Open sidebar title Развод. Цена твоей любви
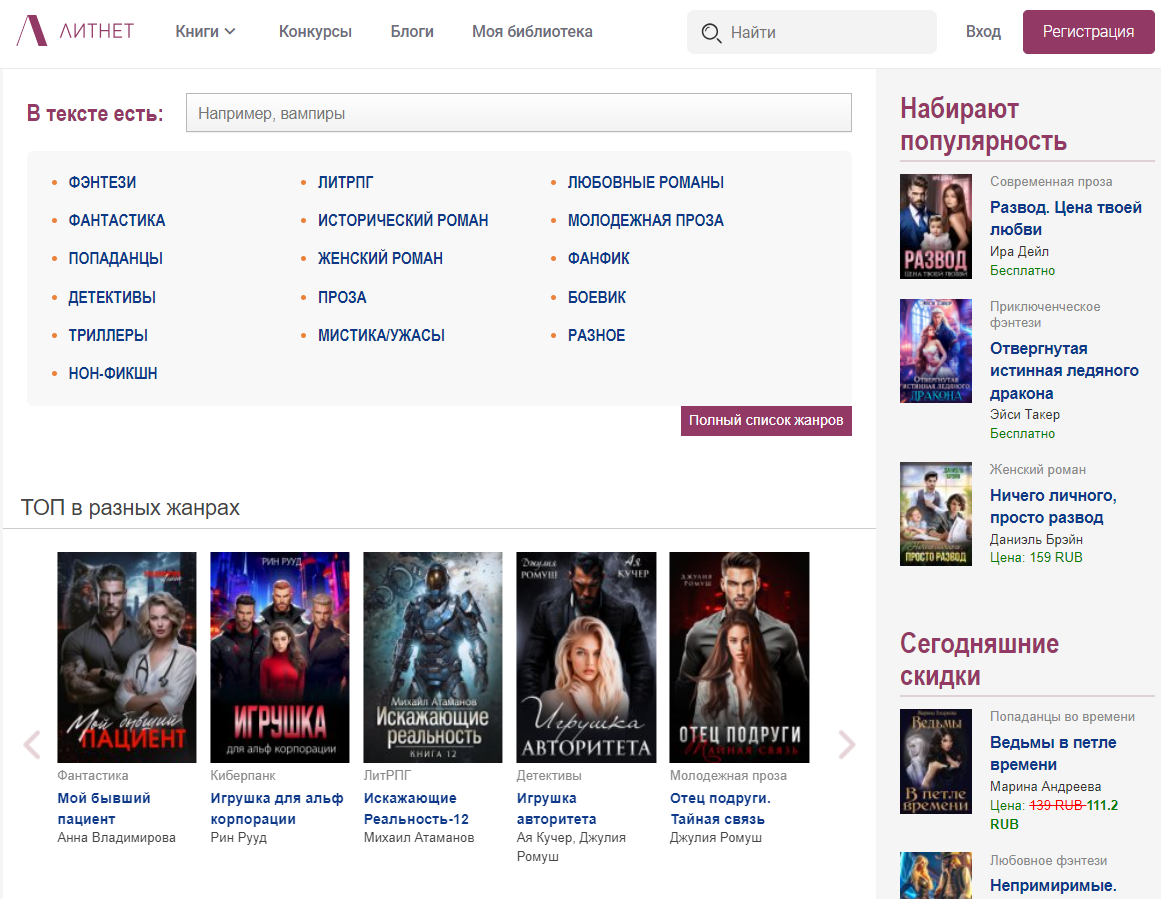Screen dimensions: 1161x899 [1065, 218]
